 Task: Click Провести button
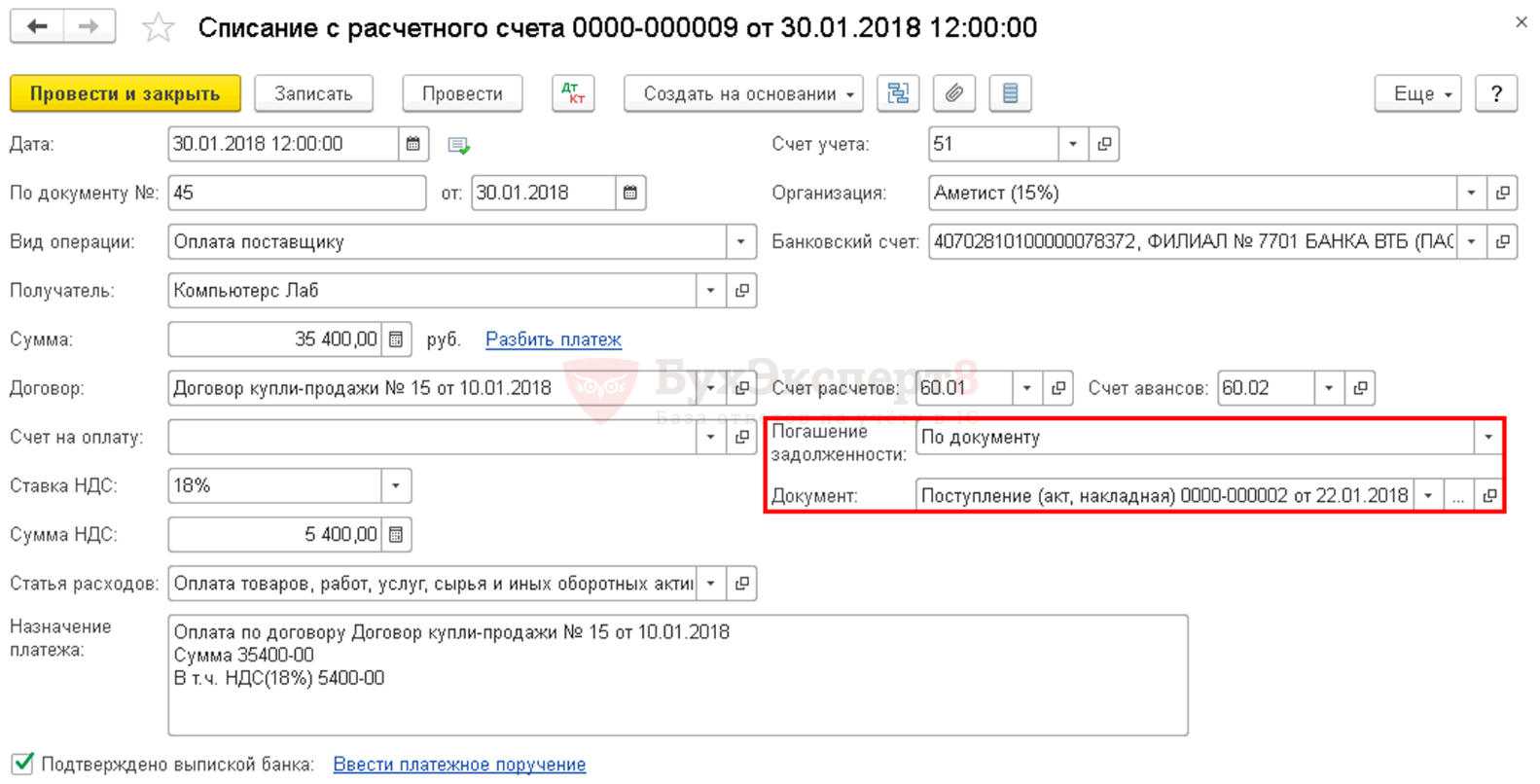click(x=462, y=93)
